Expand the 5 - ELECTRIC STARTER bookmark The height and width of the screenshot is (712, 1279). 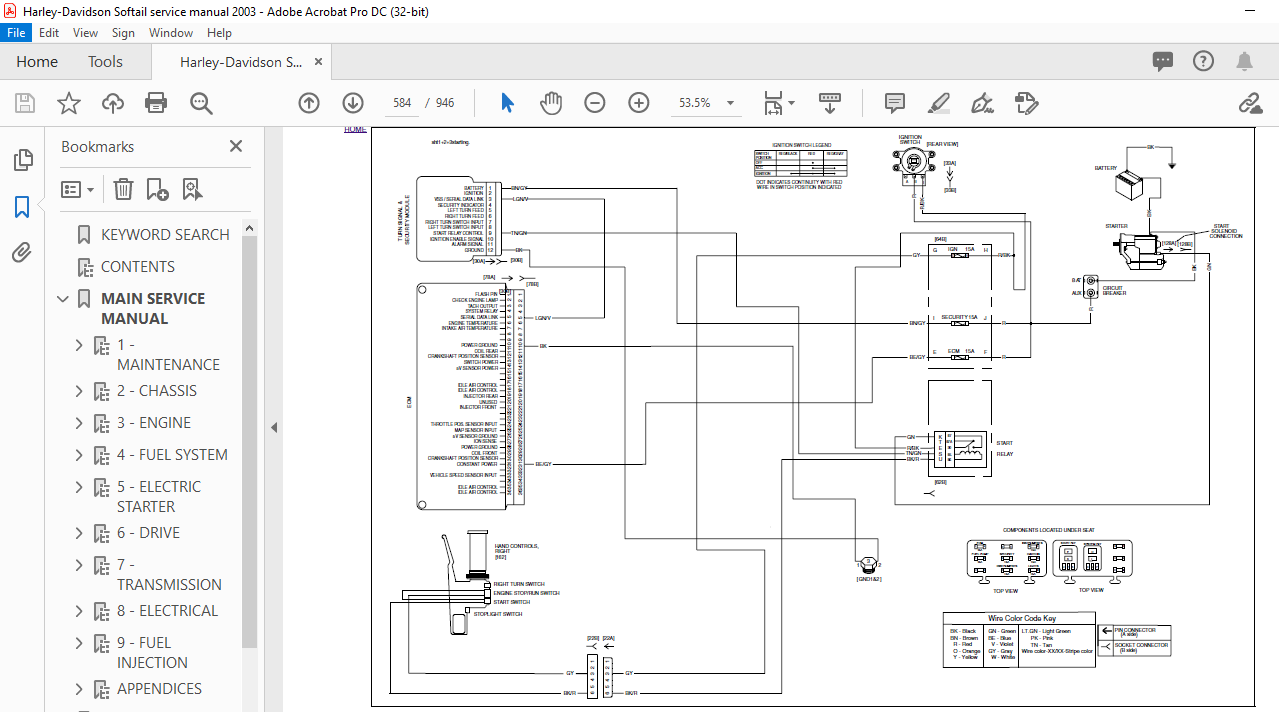pos(79,487)
